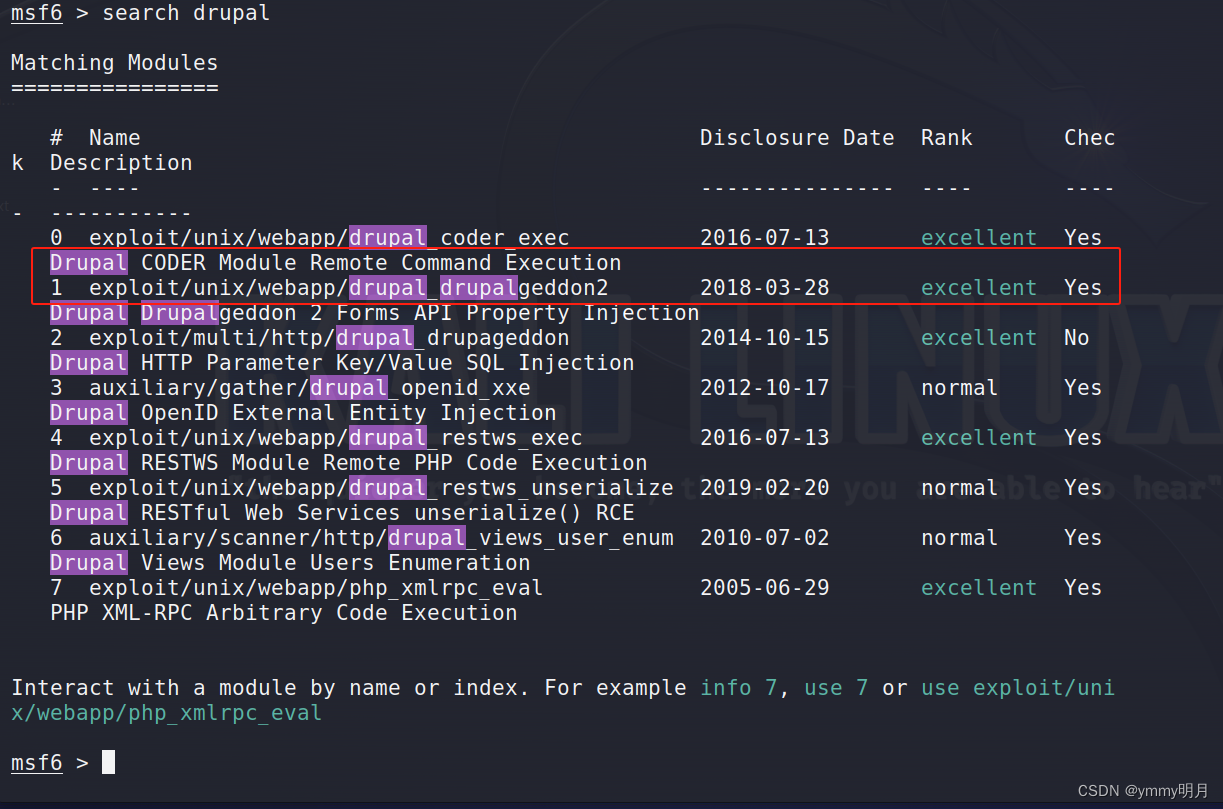The image size is (1223, 809).
Task: Select module auxiliary/gather/drupal_openid_xxe
Action: click(310, 388)
